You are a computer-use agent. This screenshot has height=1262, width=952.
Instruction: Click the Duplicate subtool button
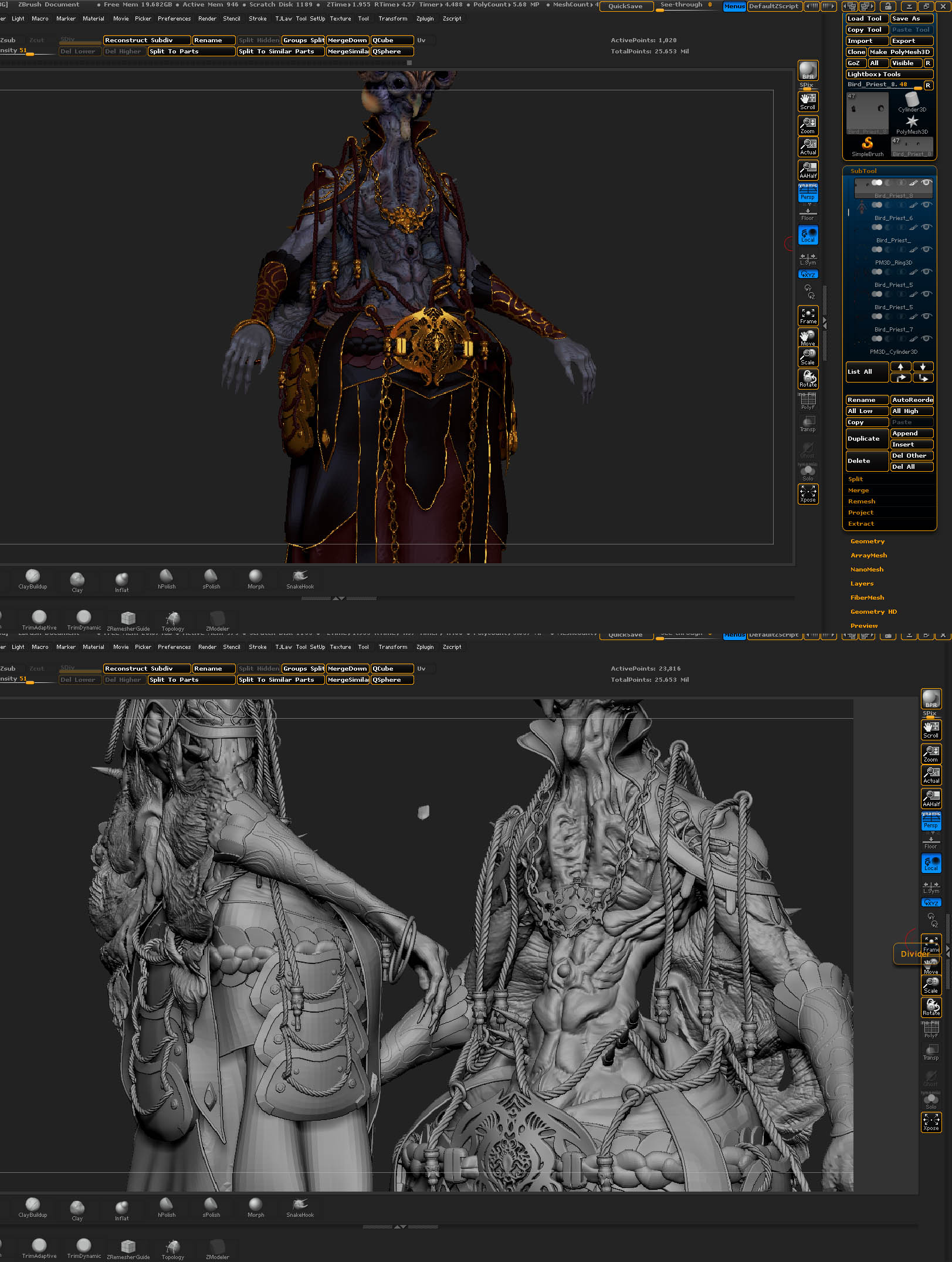867,439
